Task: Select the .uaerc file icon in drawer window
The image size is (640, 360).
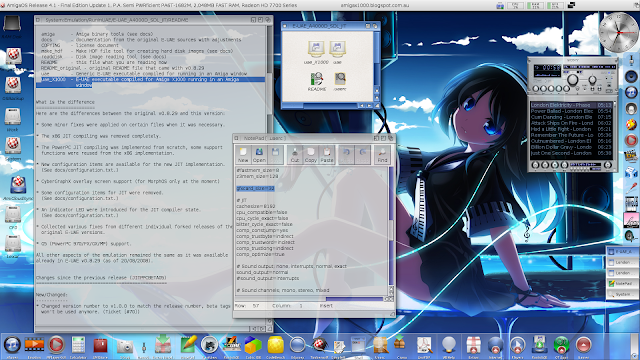Action: 340,81
